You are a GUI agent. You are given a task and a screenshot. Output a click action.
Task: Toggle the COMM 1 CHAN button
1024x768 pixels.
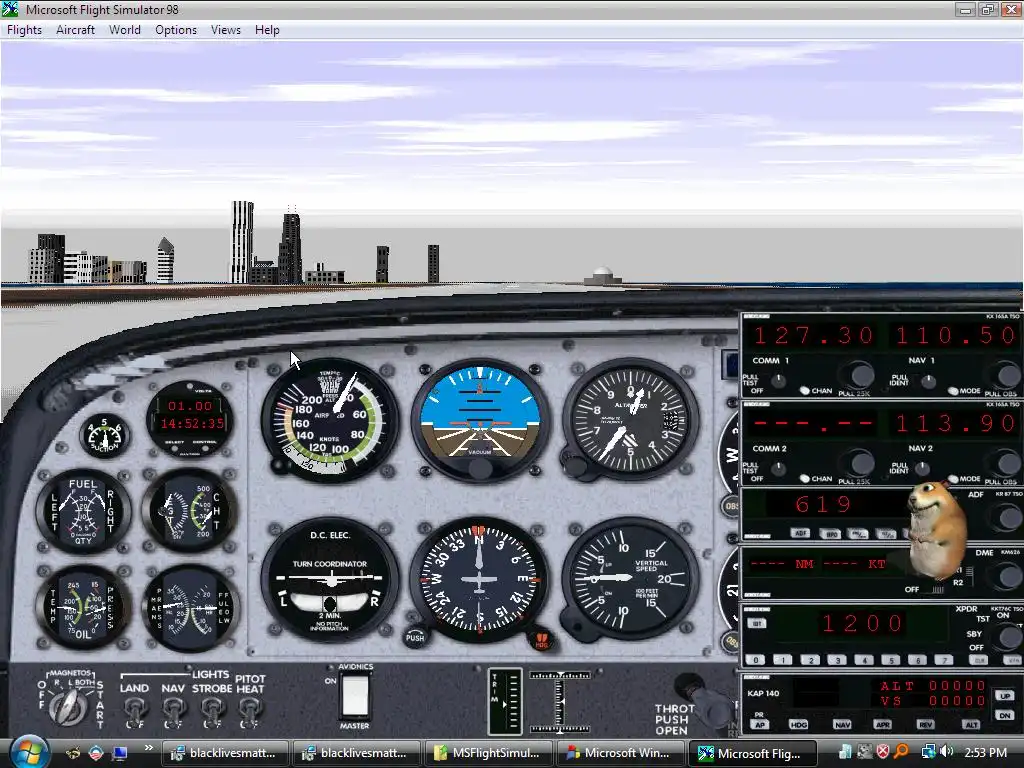tap(805, 391)
